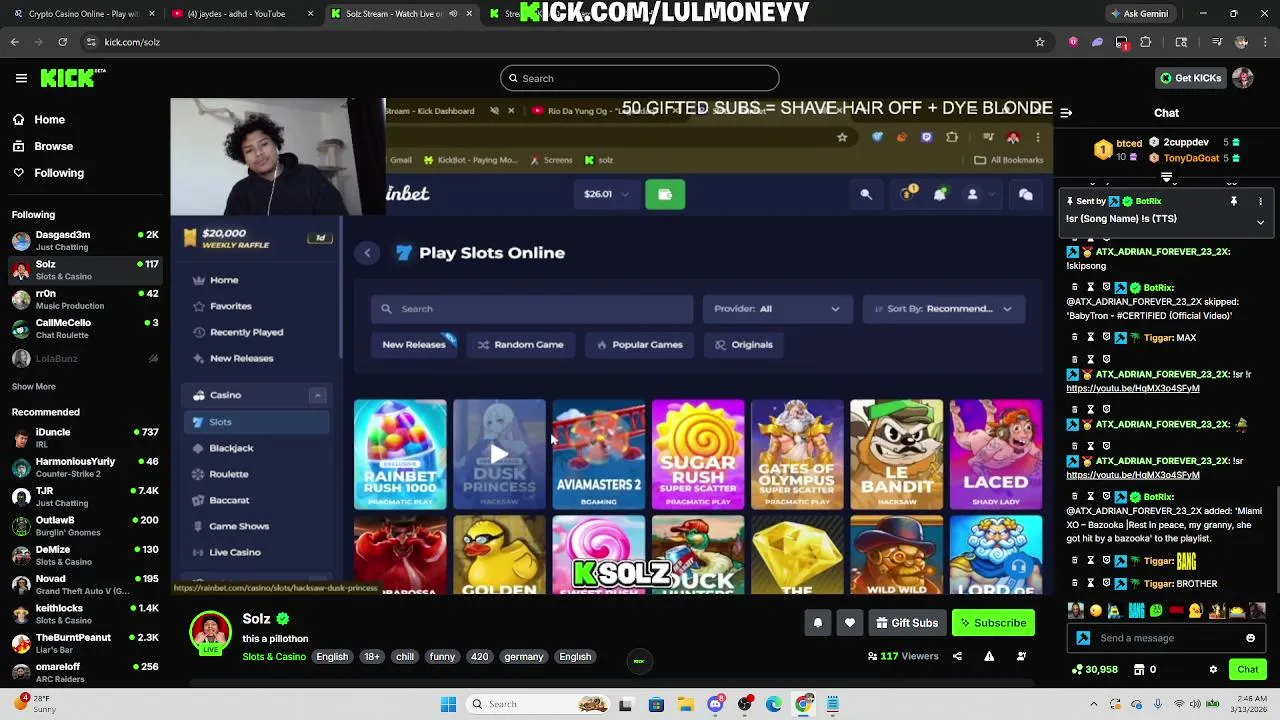Go back from Play Slots Online

[x=367, y=253]
